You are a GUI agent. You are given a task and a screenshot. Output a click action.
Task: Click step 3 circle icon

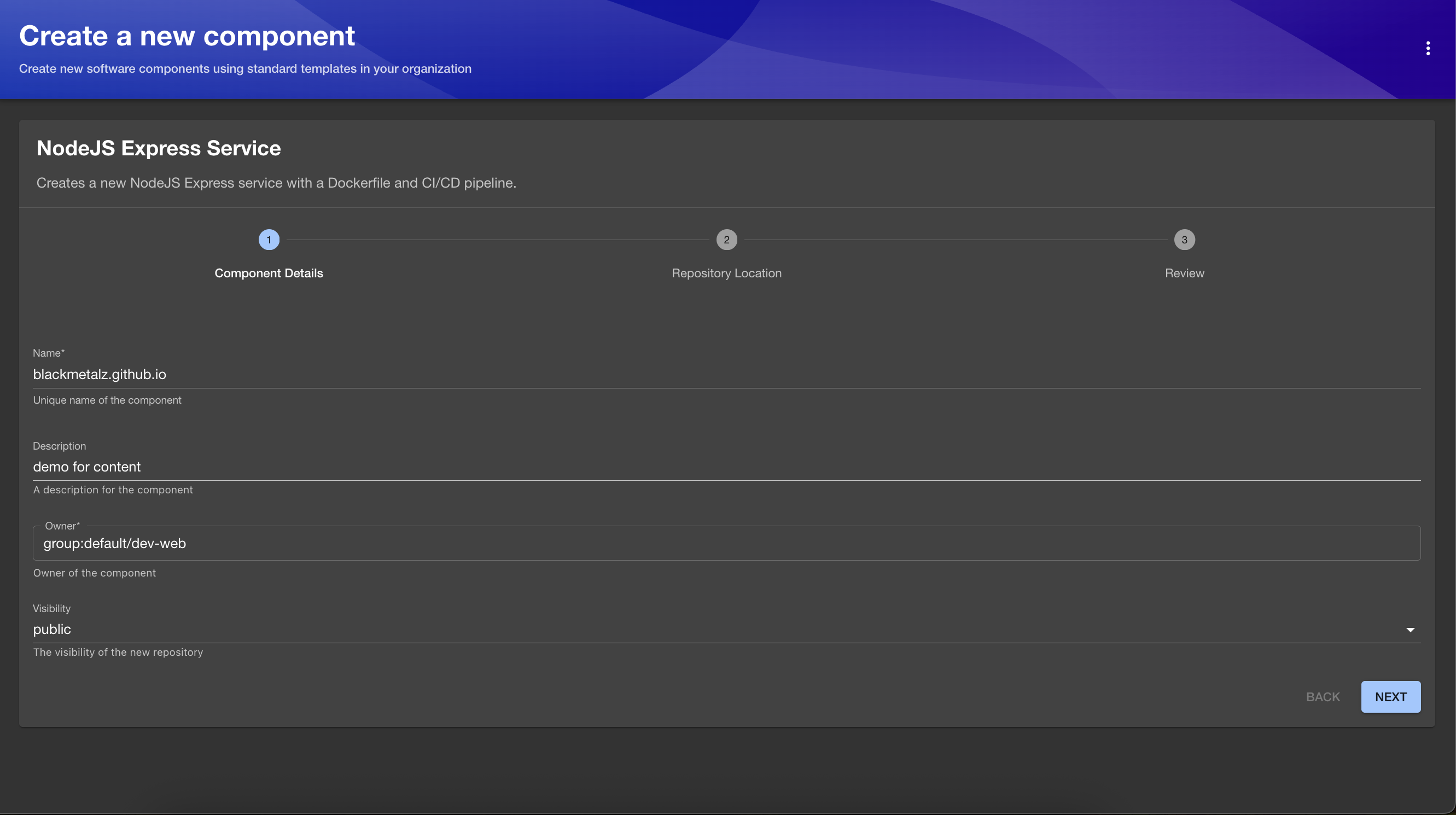click(1184, 240)
